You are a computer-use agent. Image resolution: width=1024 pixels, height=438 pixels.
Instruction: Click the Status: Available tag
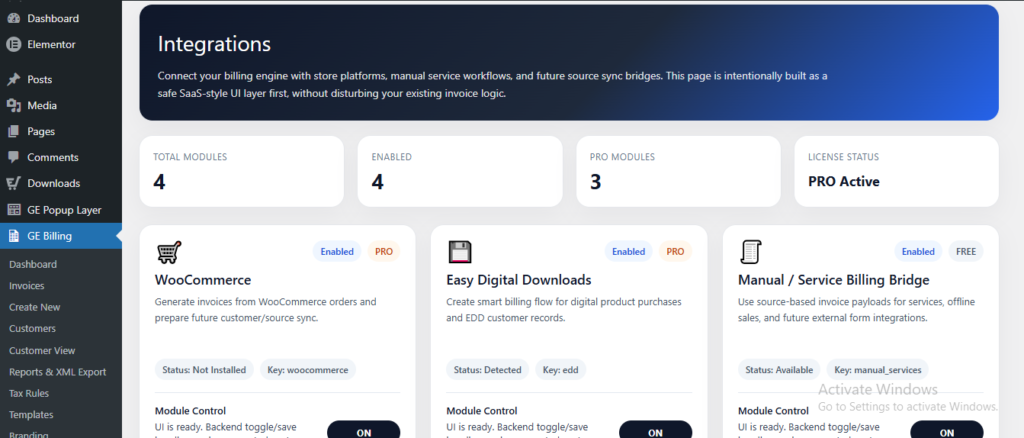pyautogui.click(x=780, y=369)
